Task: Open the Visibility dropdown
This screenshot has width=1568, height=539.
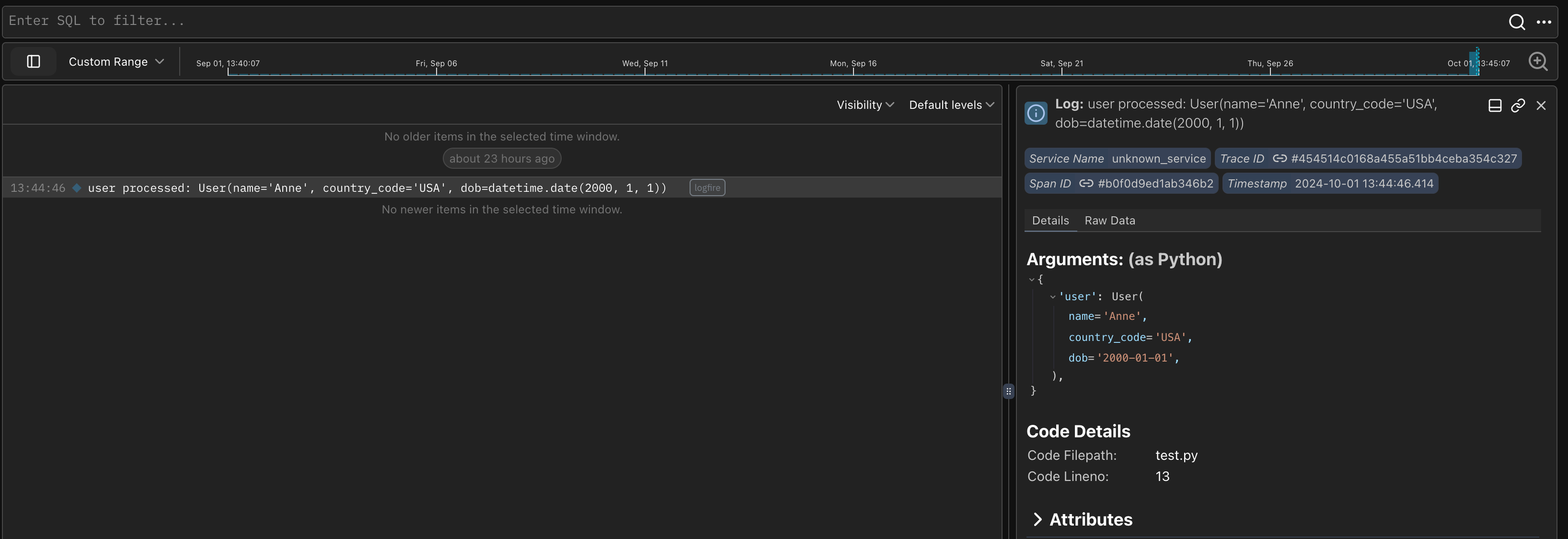Action: tap(865, 104)
